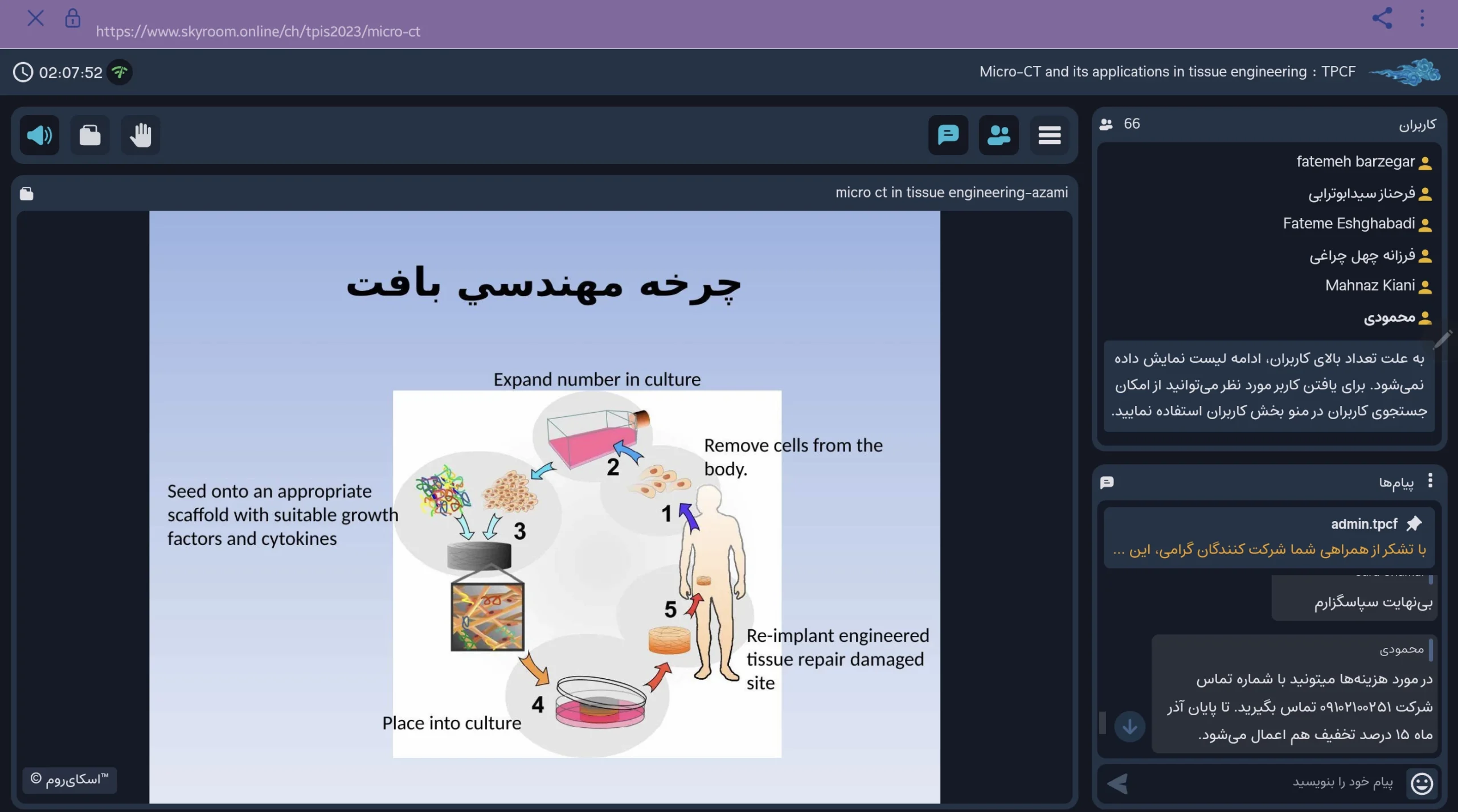Click the messages panel chat bubble icon
The height and width of the screenshot is (812, 1458).
click(1107, 482)
